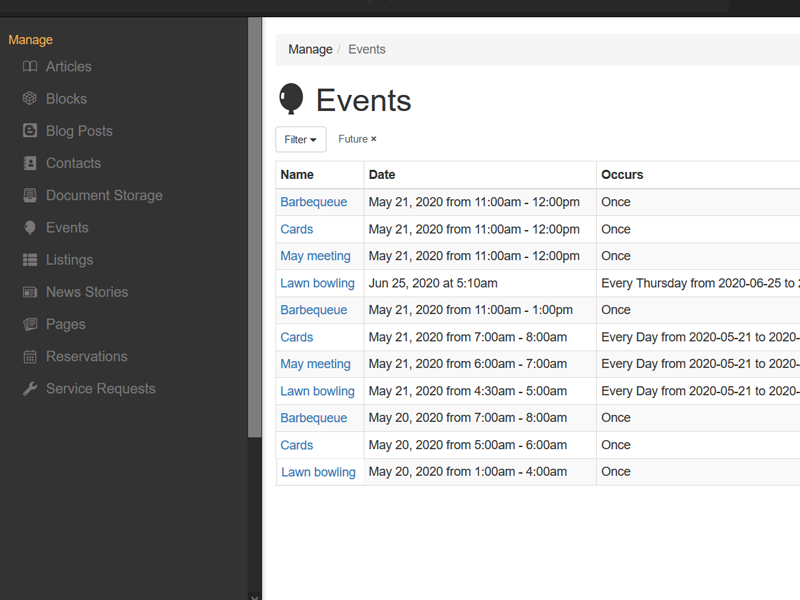Open Articles in the Manage menu
This screenshot has height=600, width=800.
click(x=69, y=66)
